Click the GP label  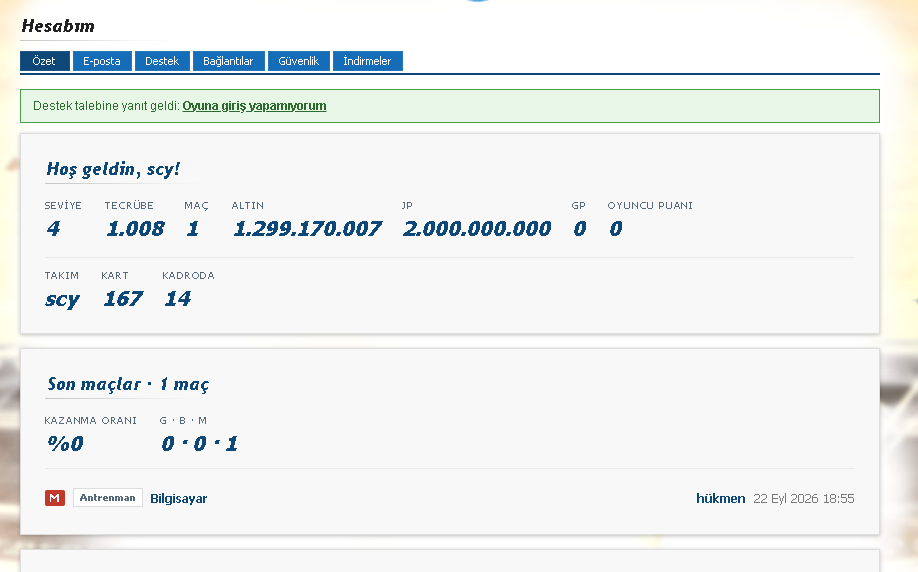578,205
